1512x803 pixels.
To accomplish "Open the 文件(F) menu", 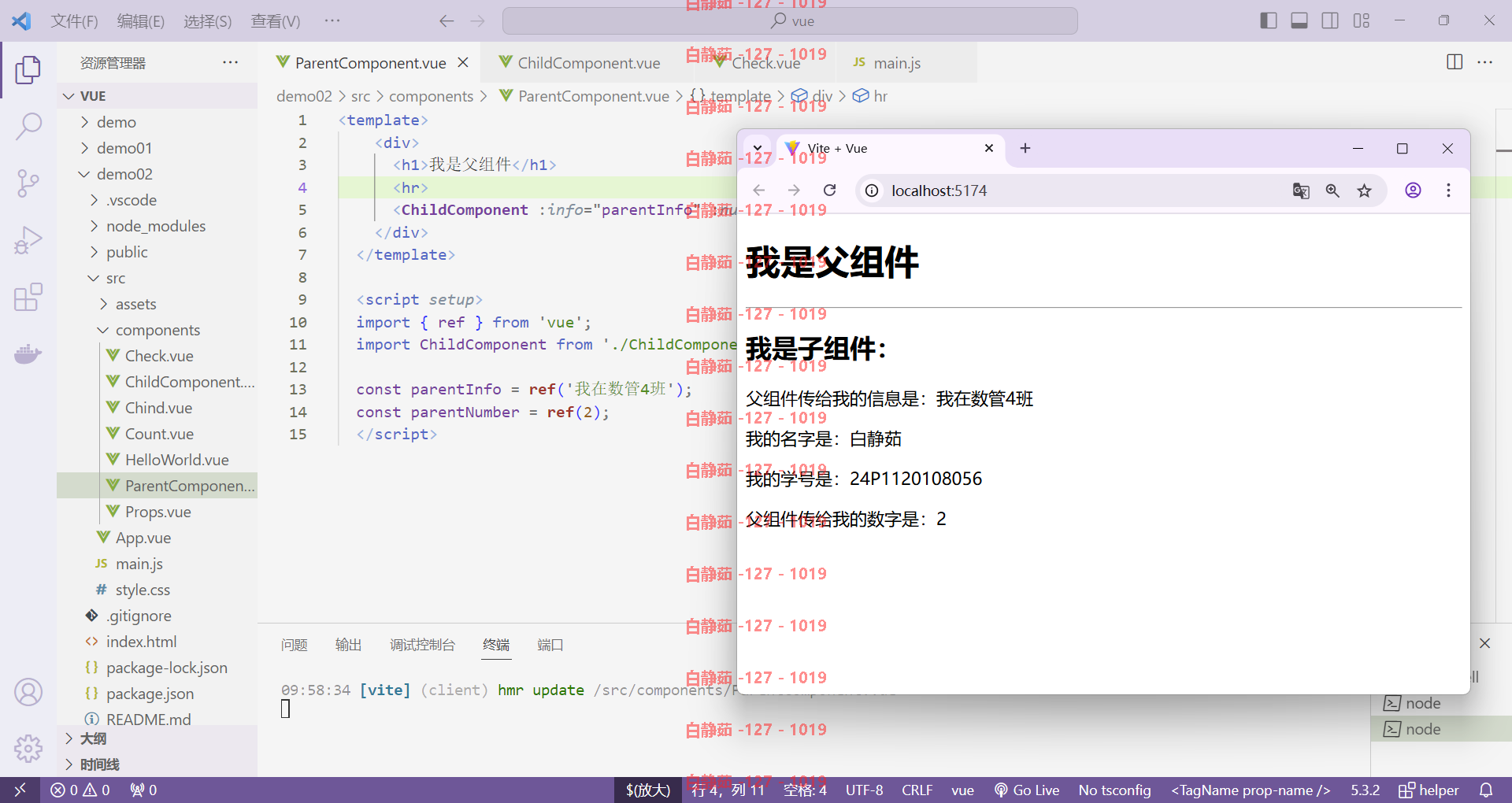I will pos(75,21).
